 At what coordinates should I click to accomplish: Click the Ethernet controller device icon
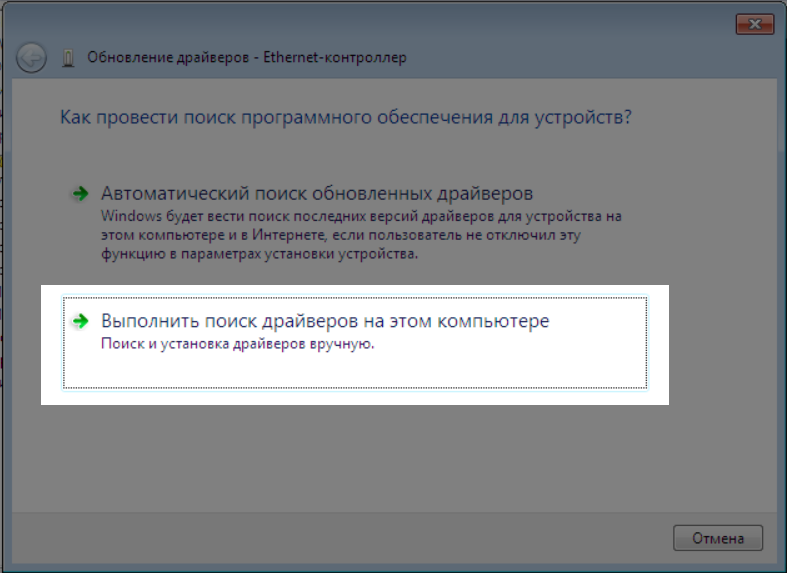tap(68, 58)
